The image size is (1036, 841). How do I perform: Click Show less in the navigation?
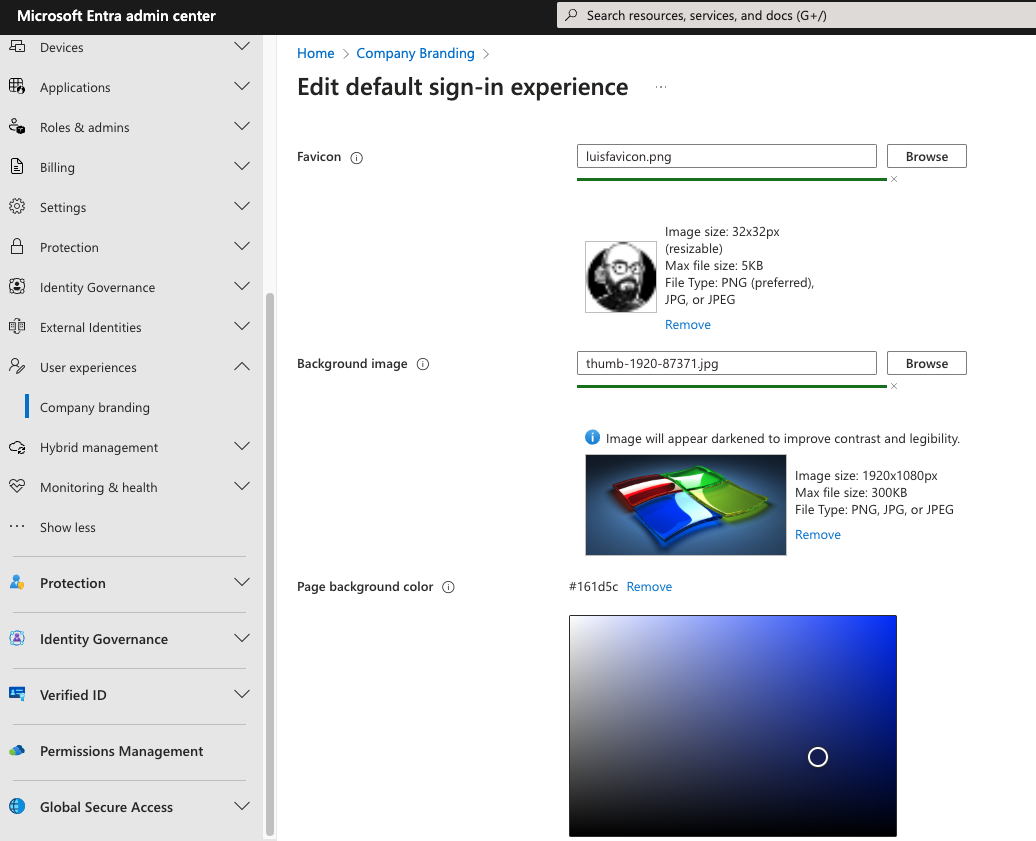point(68,528)
